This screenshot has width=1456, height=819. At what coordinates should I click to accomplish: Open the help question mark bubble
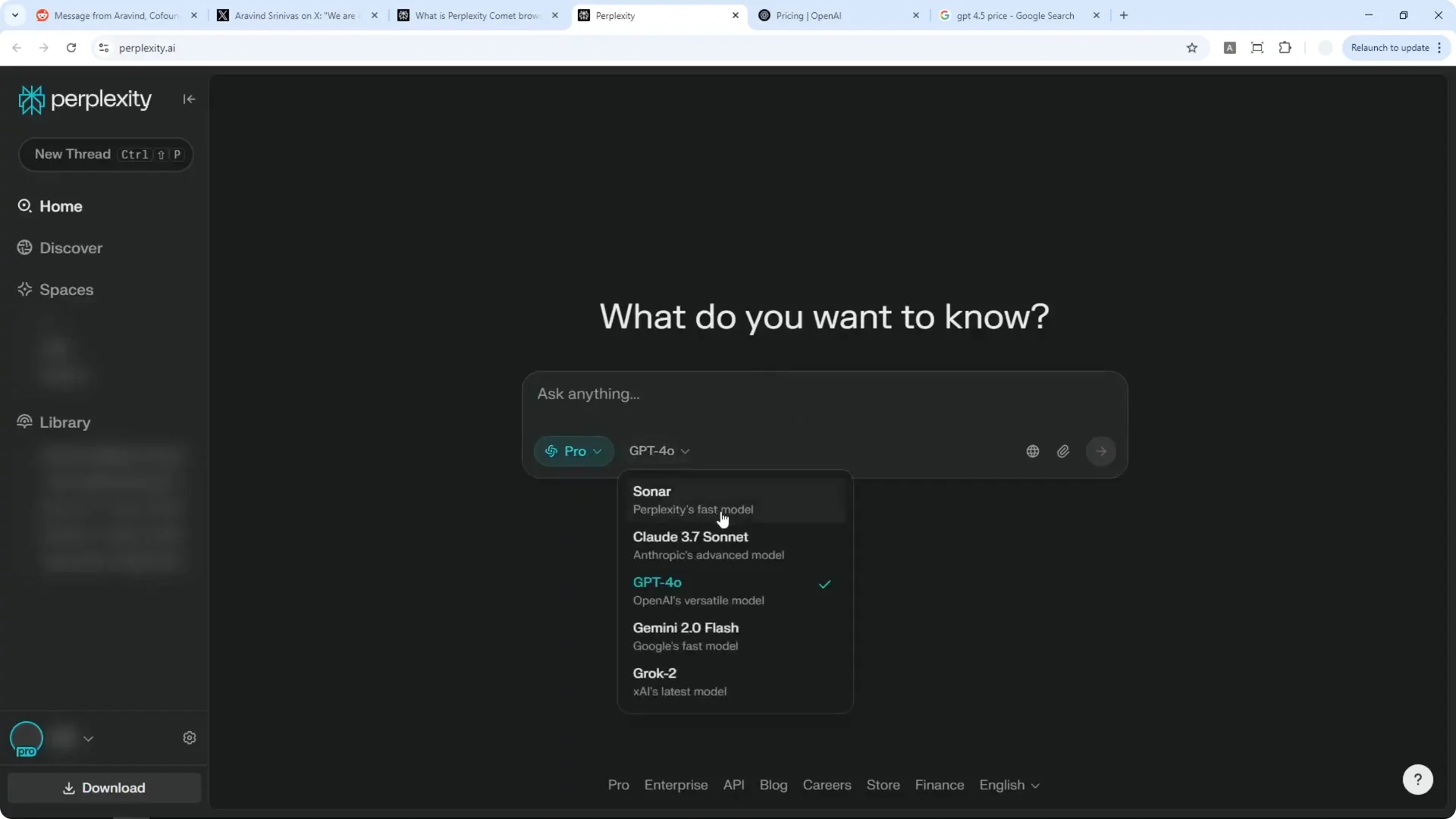click(1418, 779)
